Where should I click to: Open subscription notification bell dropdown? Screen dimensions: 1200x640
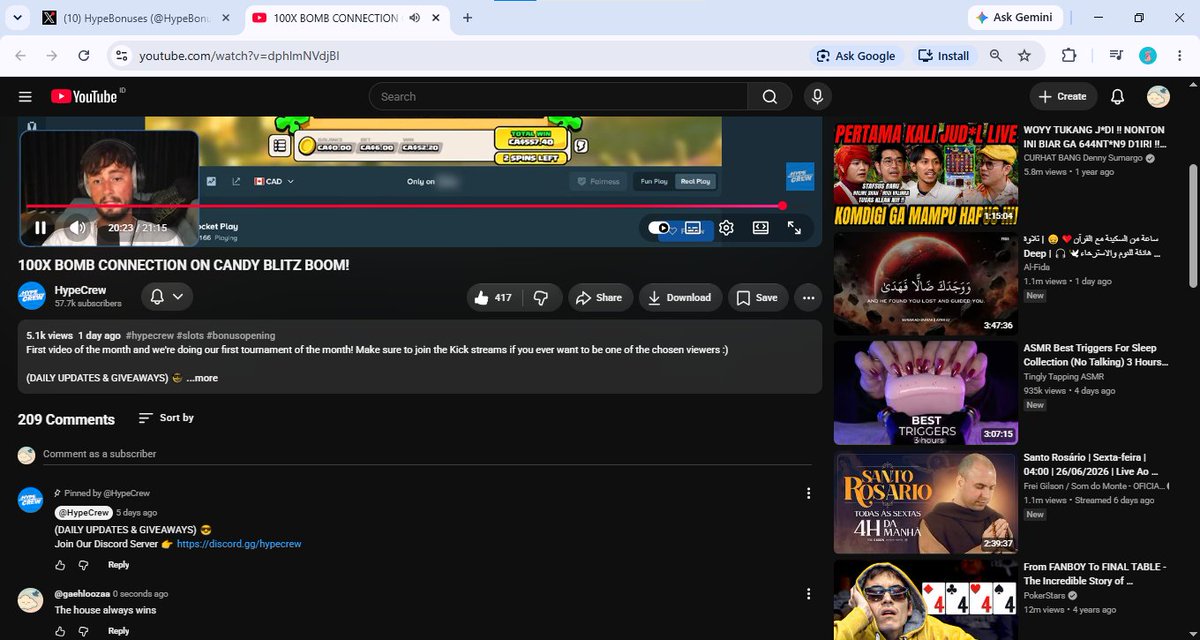(166, 296)
